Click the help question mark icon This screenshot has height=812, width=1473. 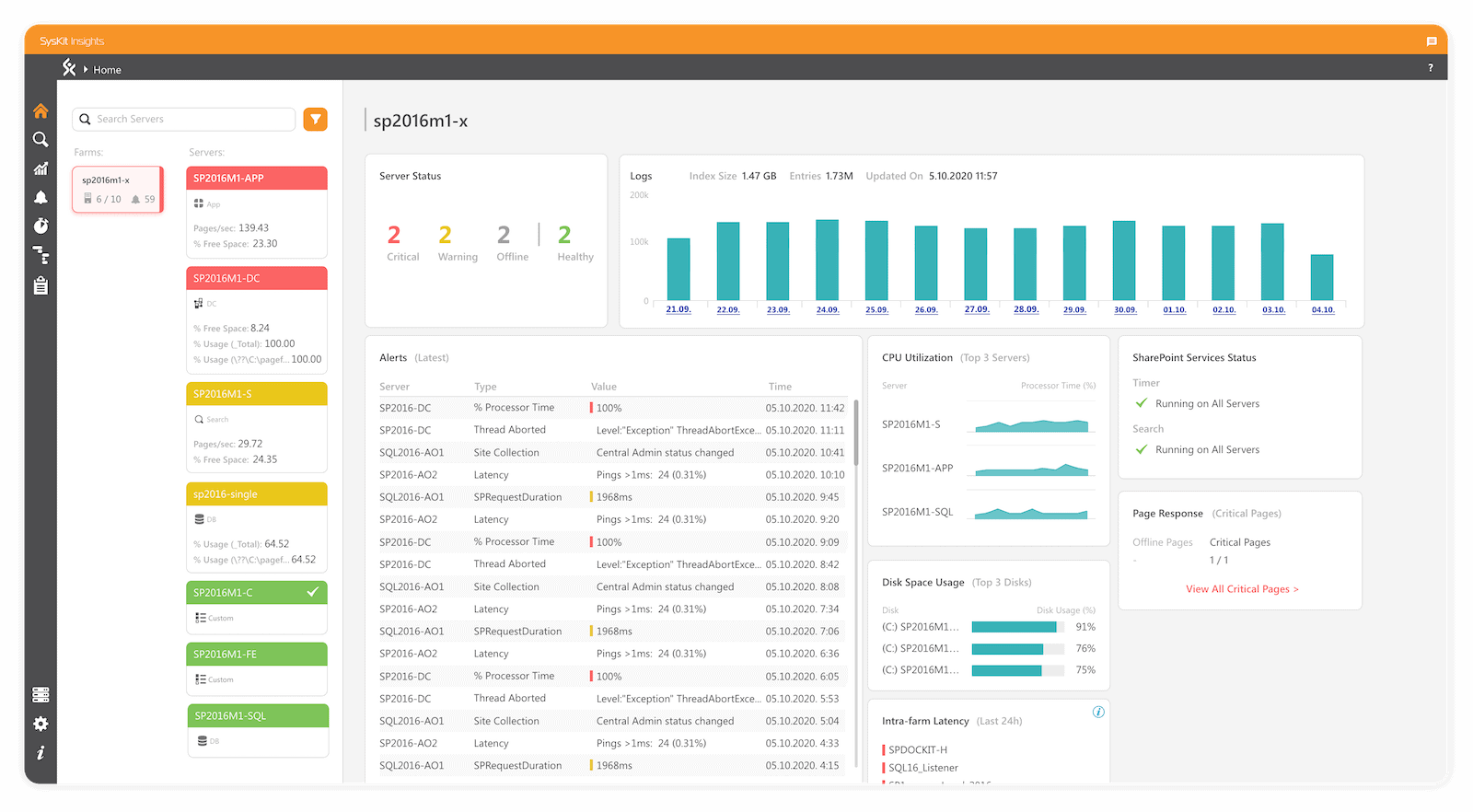point(1431,68)
